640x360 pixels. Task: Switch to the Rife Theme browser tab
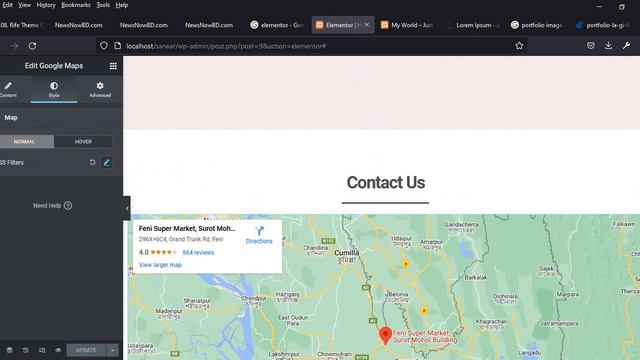(22, 25)
